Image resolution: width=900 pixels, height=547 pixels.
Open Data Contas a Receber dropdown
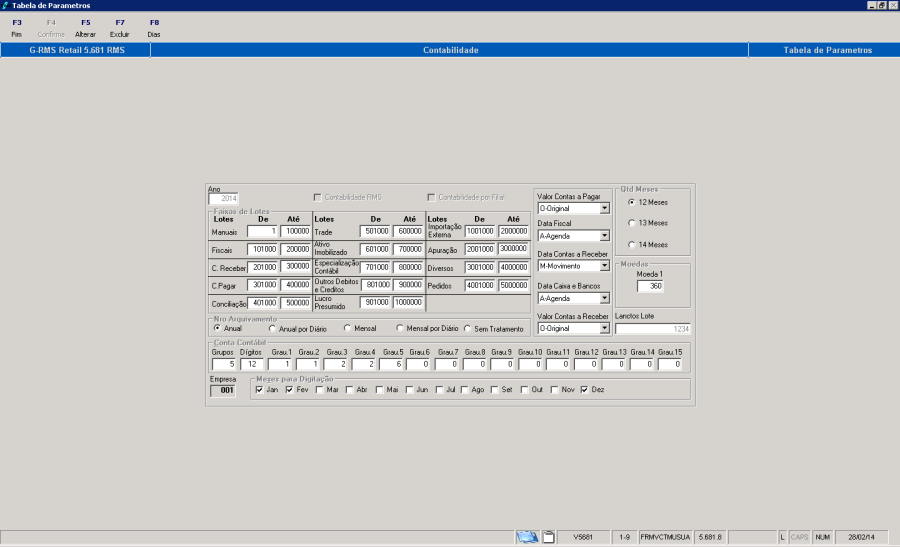(604, 266)
